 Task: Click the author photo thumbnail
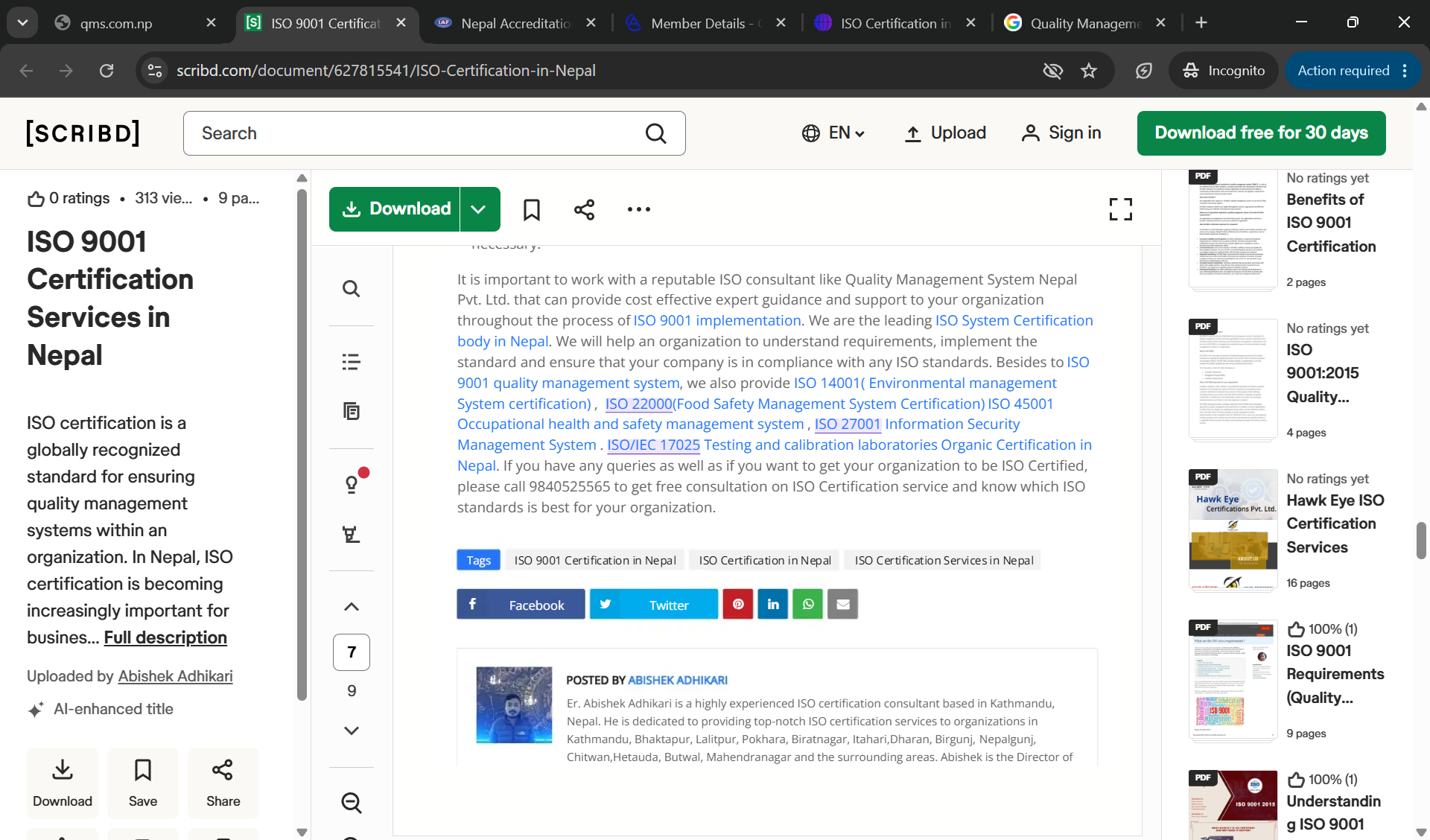pyautogui.click(x=514, y=705)
